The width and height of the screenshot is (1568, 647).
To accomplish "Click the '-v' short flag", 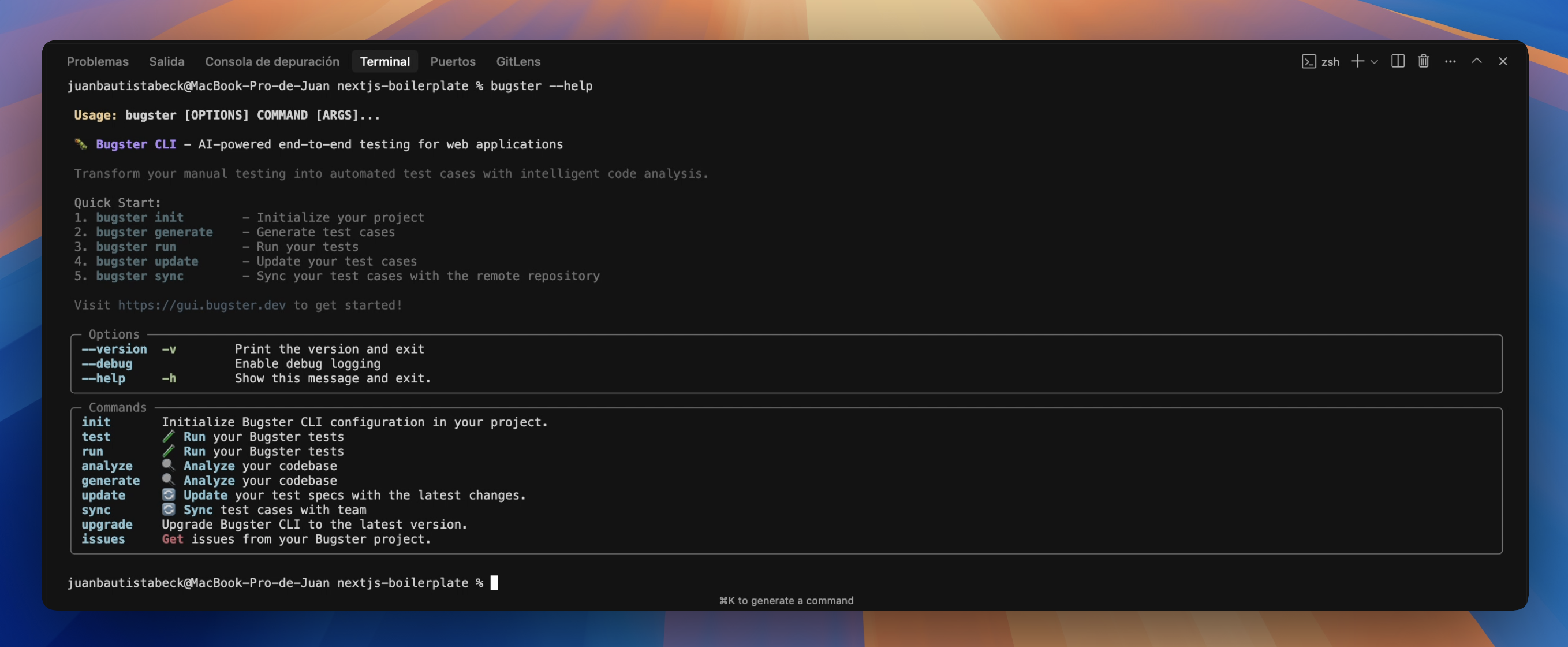I will pos(169,348).
